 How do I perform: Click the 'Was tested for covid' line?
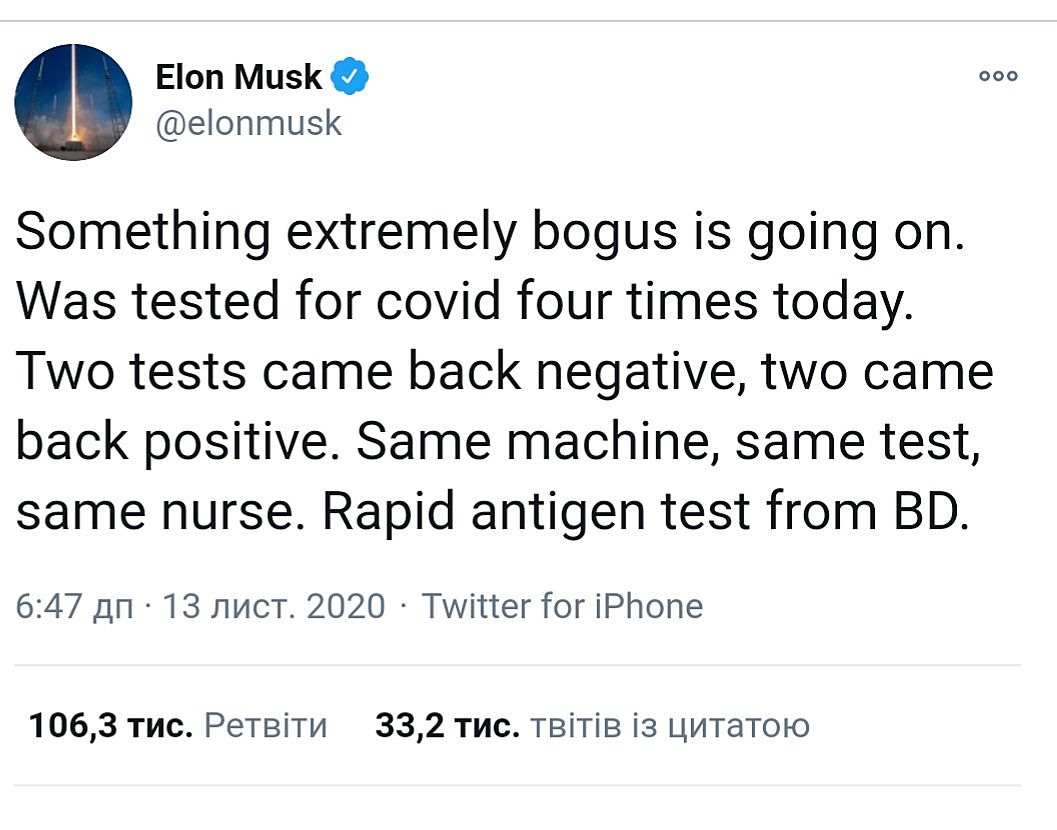click(465, 303)
